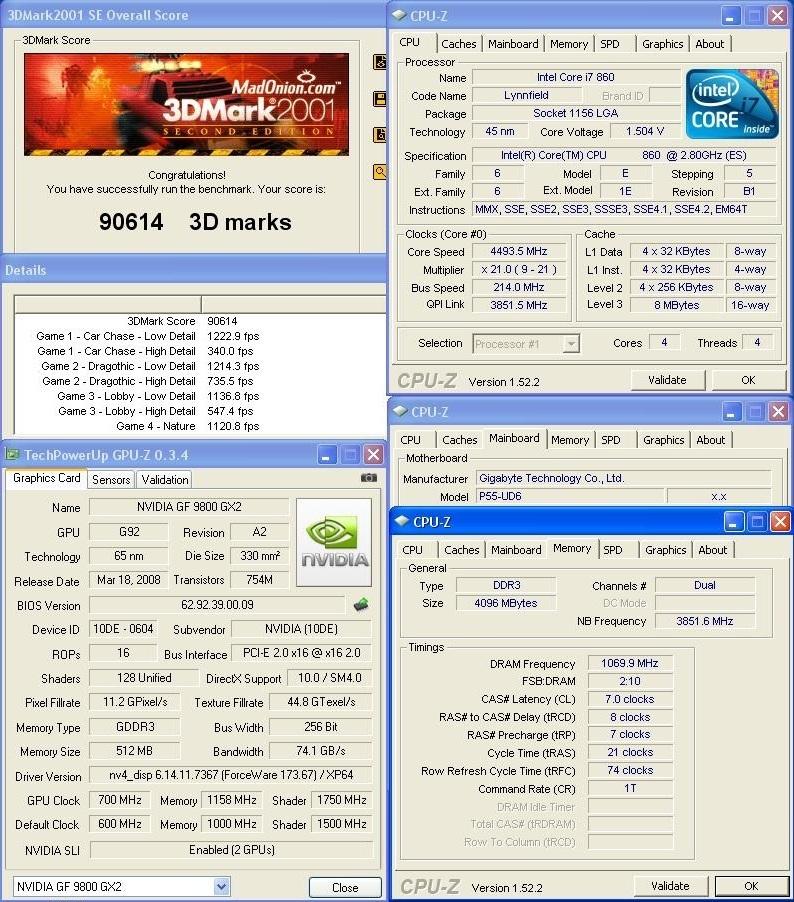Click the NVIDIA SLI 'Enabled (2 GPUs)' field
This screenshot has height=902, width=794.
(231, 850)
